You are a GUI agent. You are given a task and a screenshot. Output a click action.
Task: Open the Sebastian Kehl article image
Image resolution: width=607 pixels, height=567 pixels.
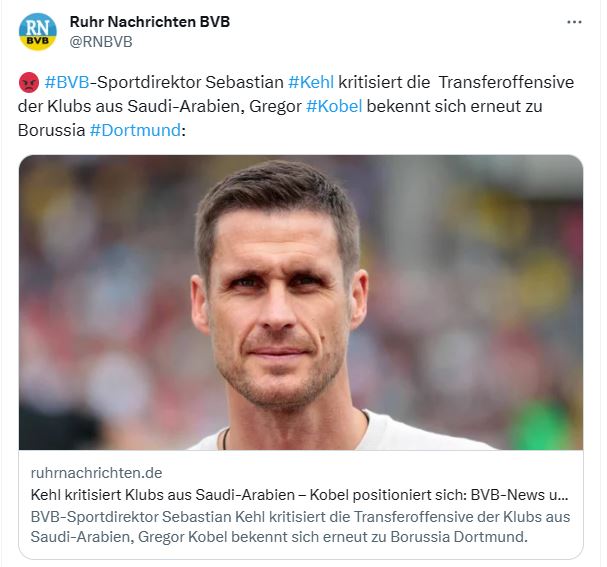tap(301, 302)
